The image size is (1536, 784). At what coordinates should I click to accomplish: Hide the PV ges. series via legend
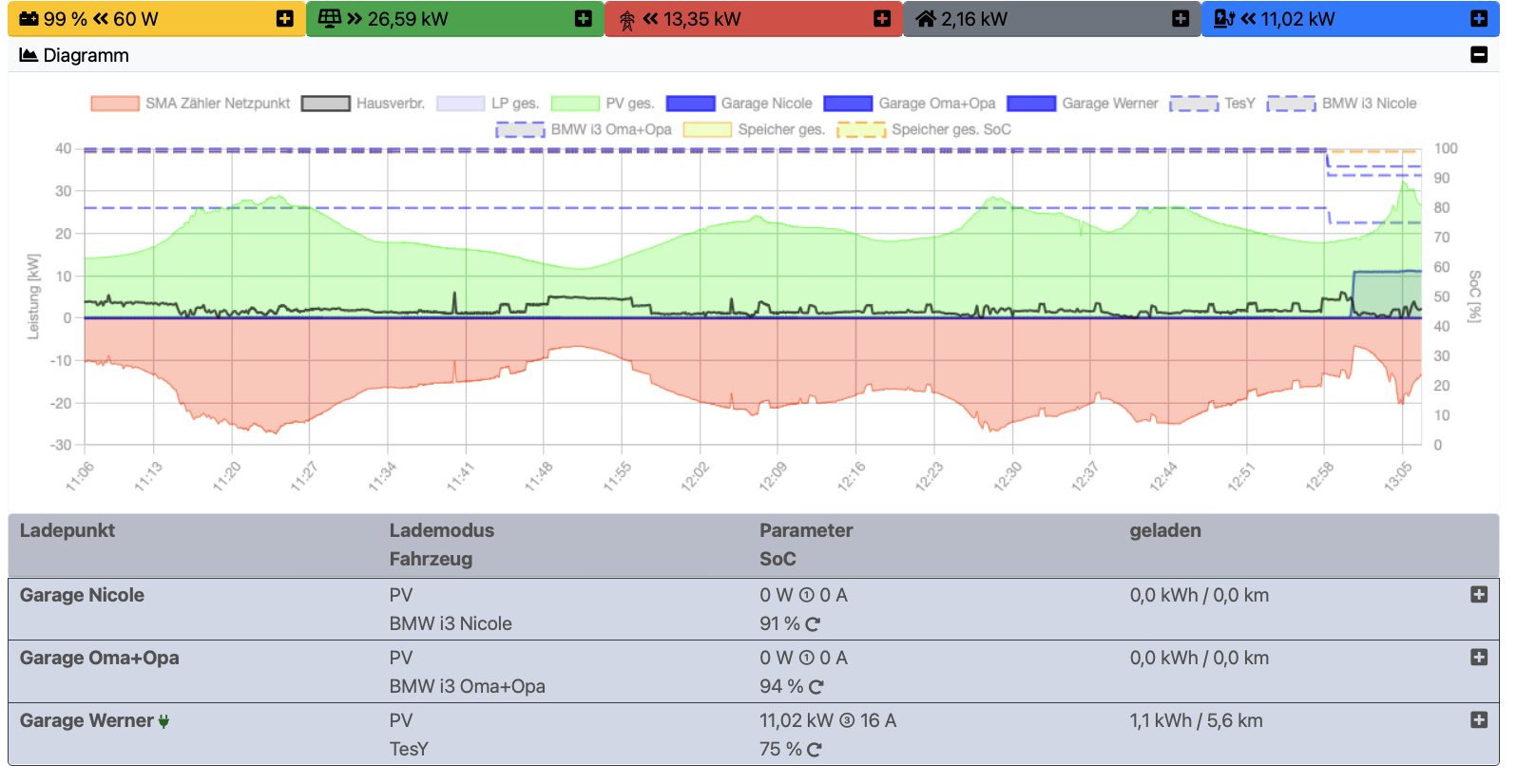[x=629, y=104]
